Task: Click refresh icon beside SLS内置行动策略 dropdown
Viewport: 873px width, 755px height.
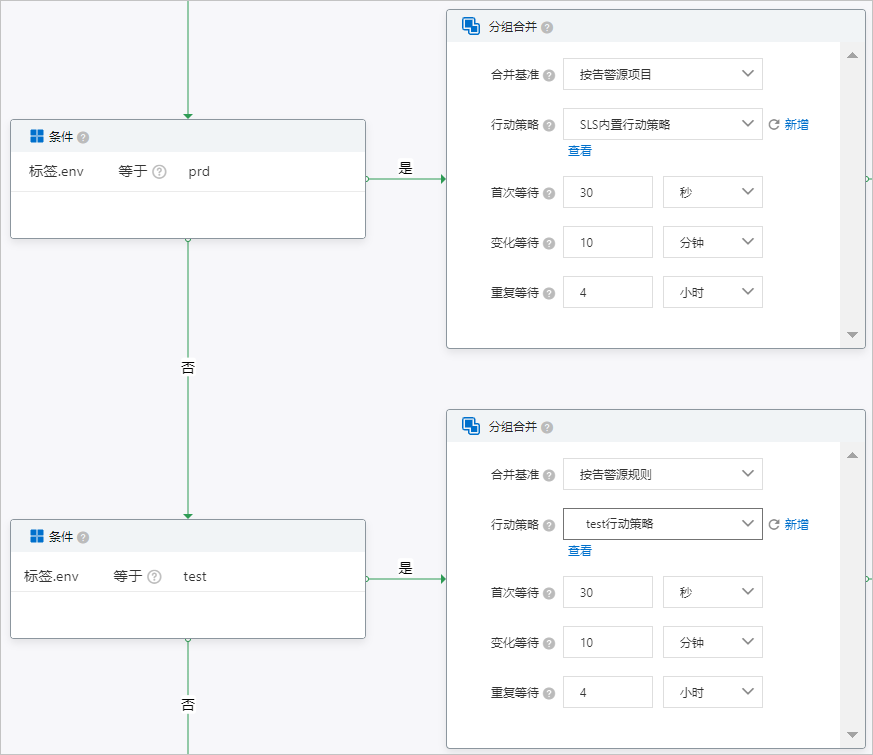Action: coord(774,124)
